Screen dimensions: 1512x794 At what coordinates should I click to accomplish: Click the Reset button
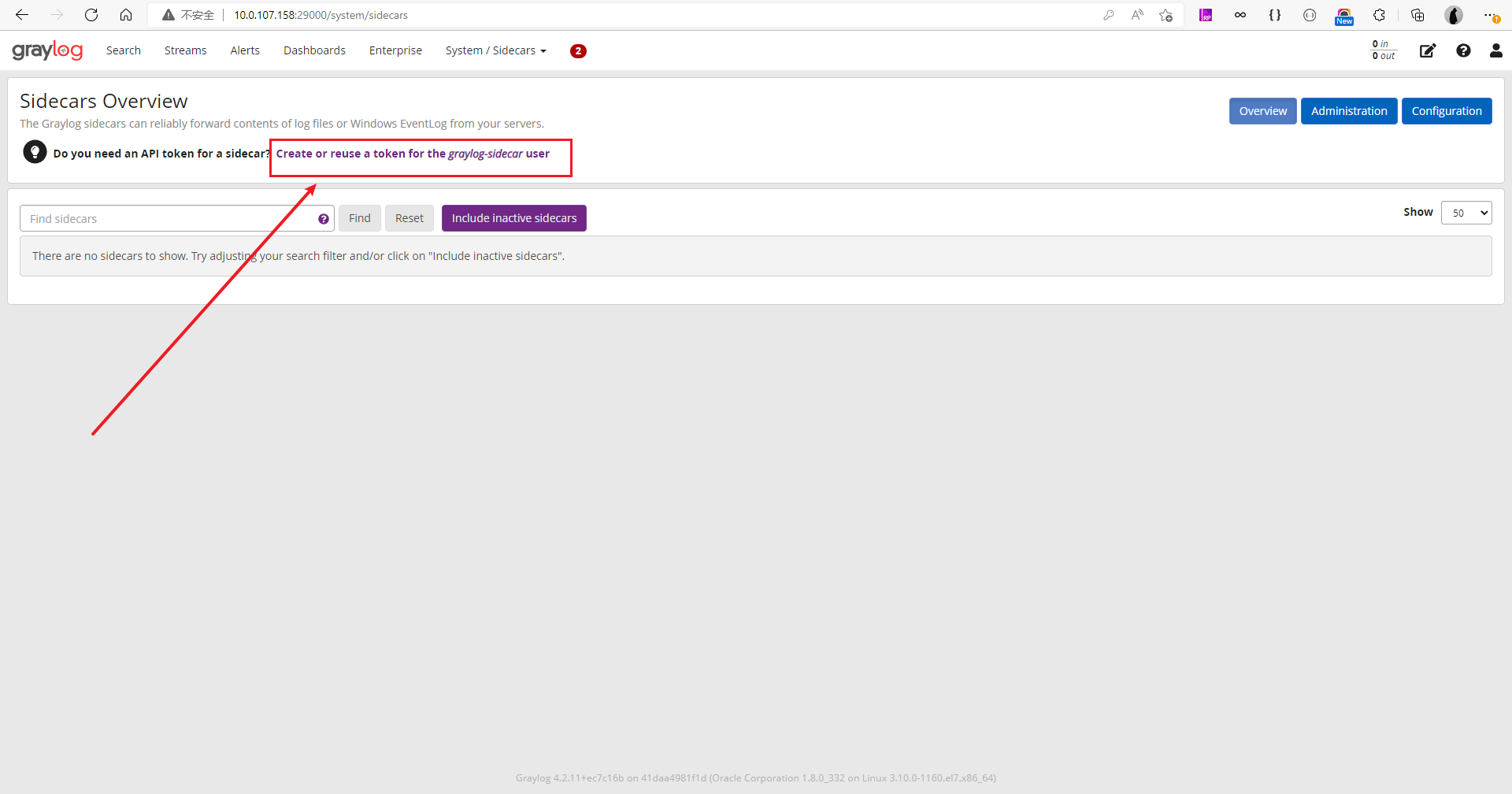[409, 218]
